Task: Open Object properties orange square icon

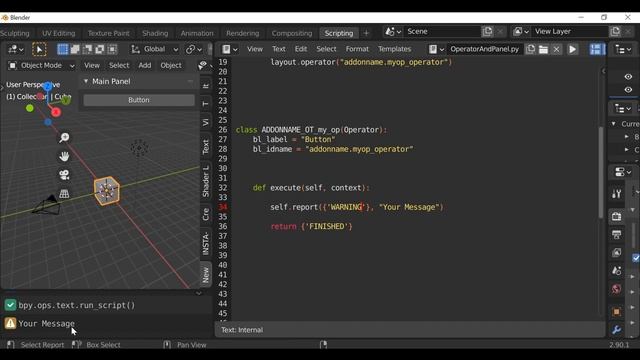Action: click(616, 312)
